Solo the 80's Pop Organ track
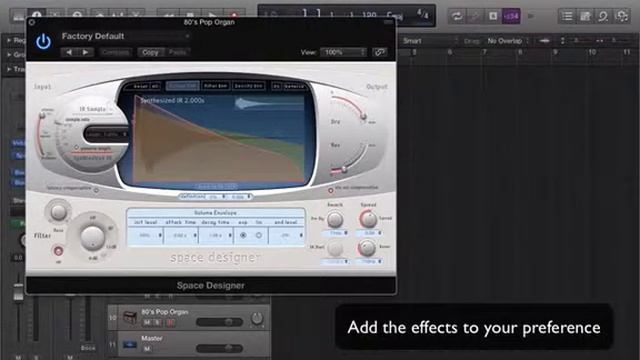This screenshot has height=360, width=640. pyautogui.click(x=158, y=322)
